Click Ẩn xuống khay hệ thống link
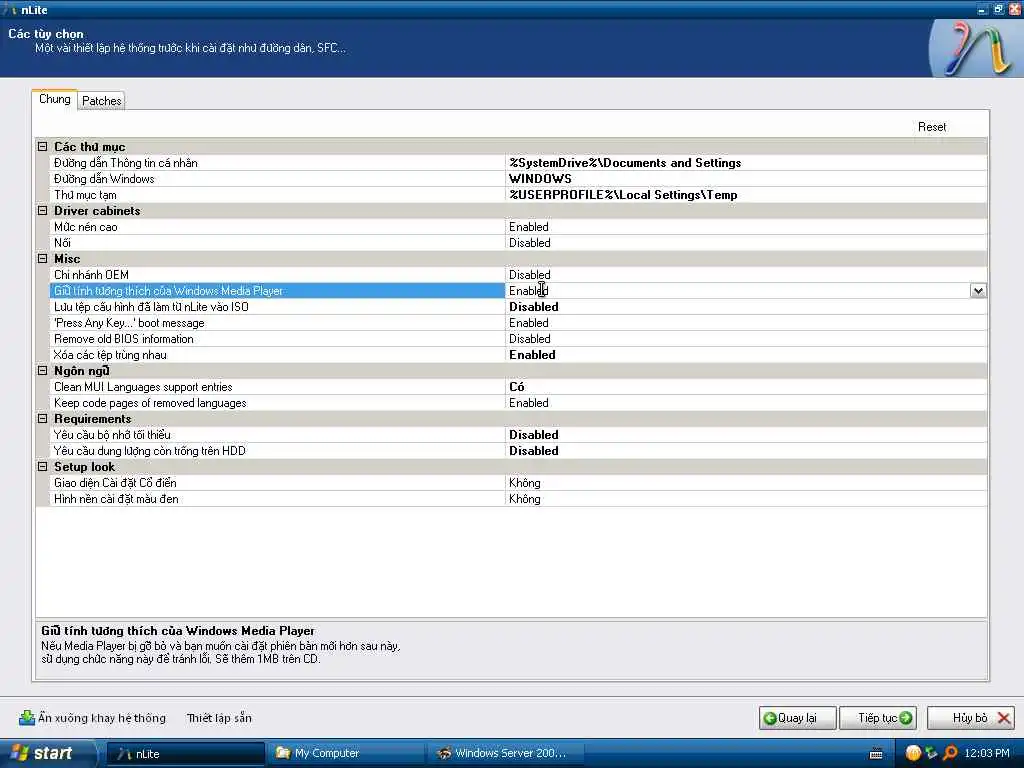The height and width of the screenshot is (768, 1024). coord(102,718)
